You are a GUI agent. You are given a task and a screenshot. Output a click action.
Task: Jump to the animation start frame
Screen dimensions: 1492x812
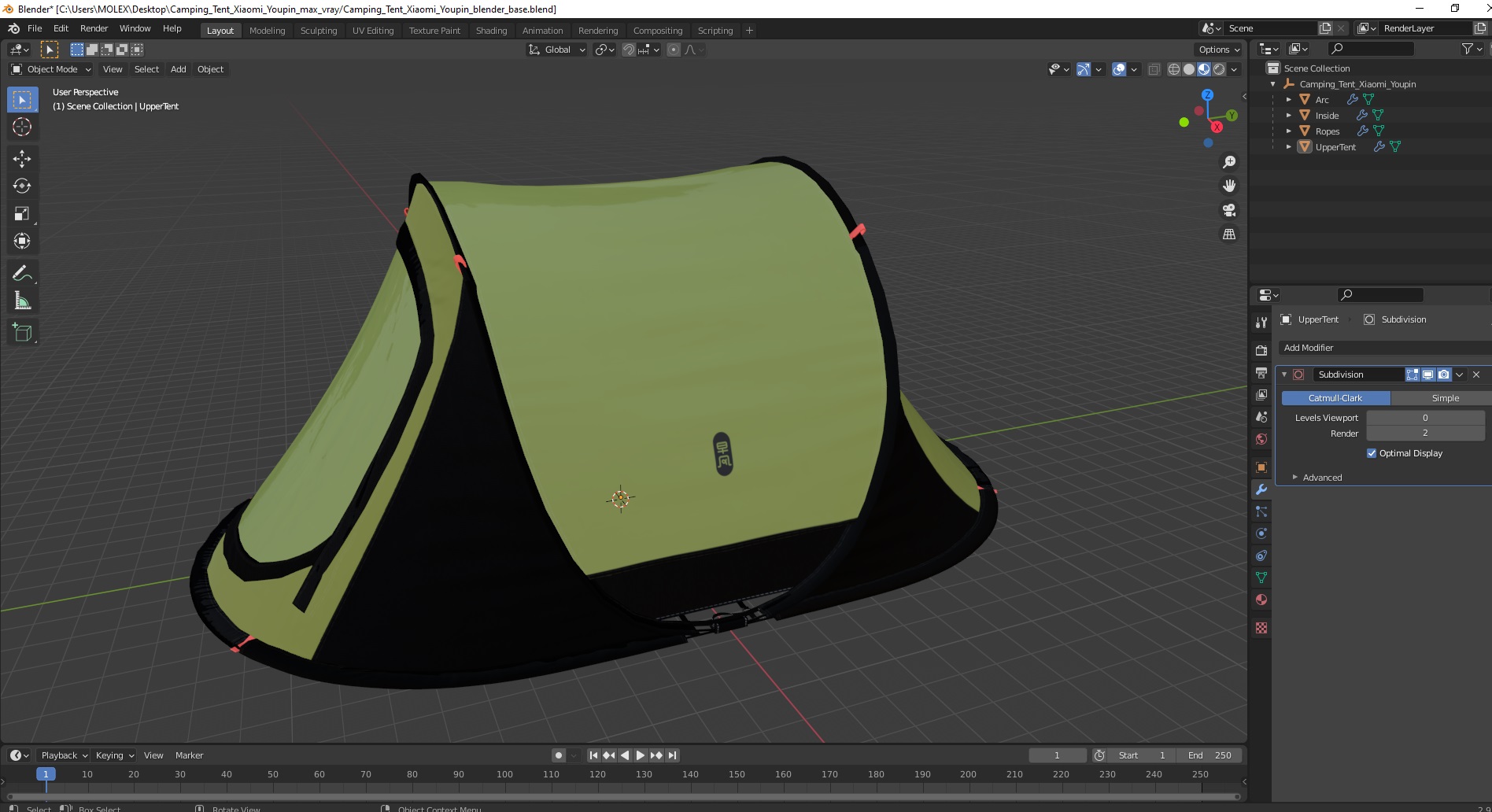(x=594, y=755)
